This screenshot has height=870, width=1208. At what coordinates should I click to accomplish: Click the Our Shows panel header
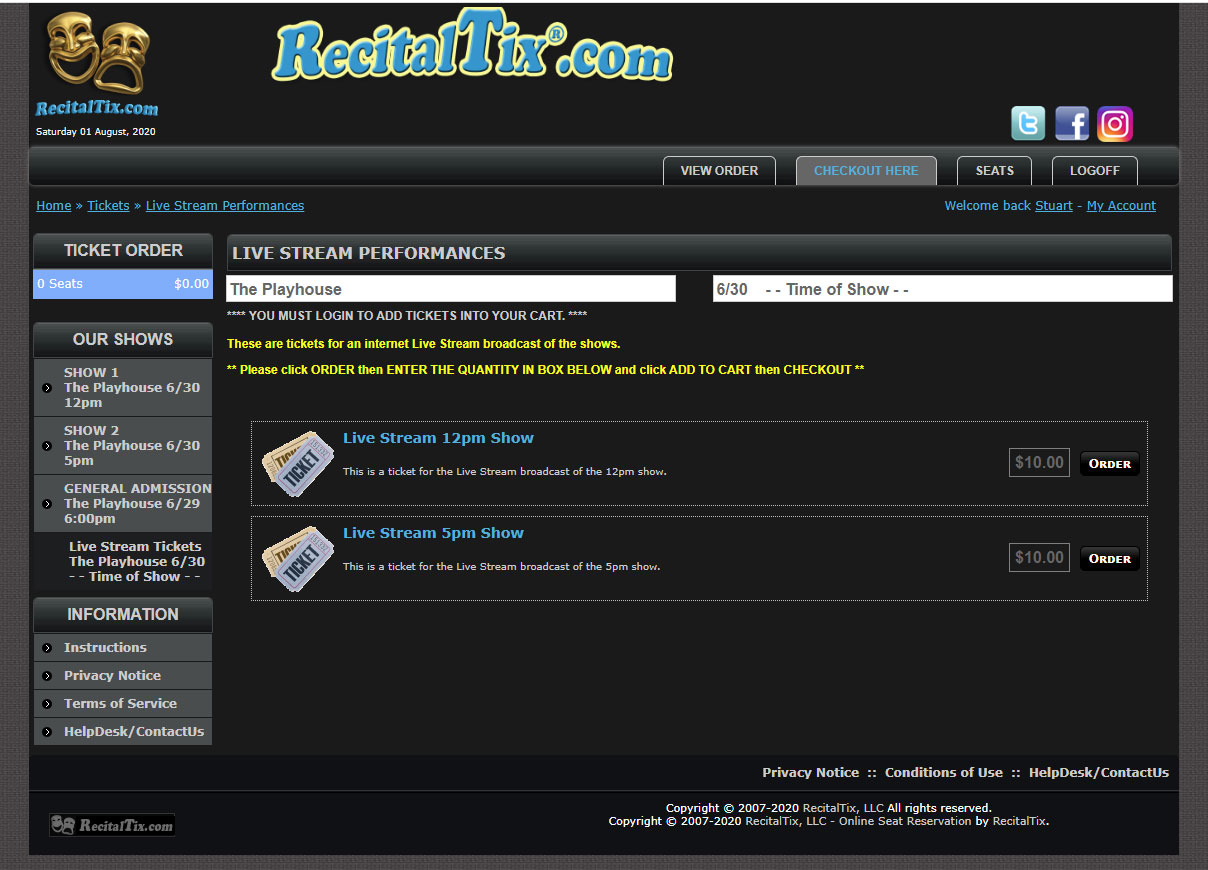[123, 340]
